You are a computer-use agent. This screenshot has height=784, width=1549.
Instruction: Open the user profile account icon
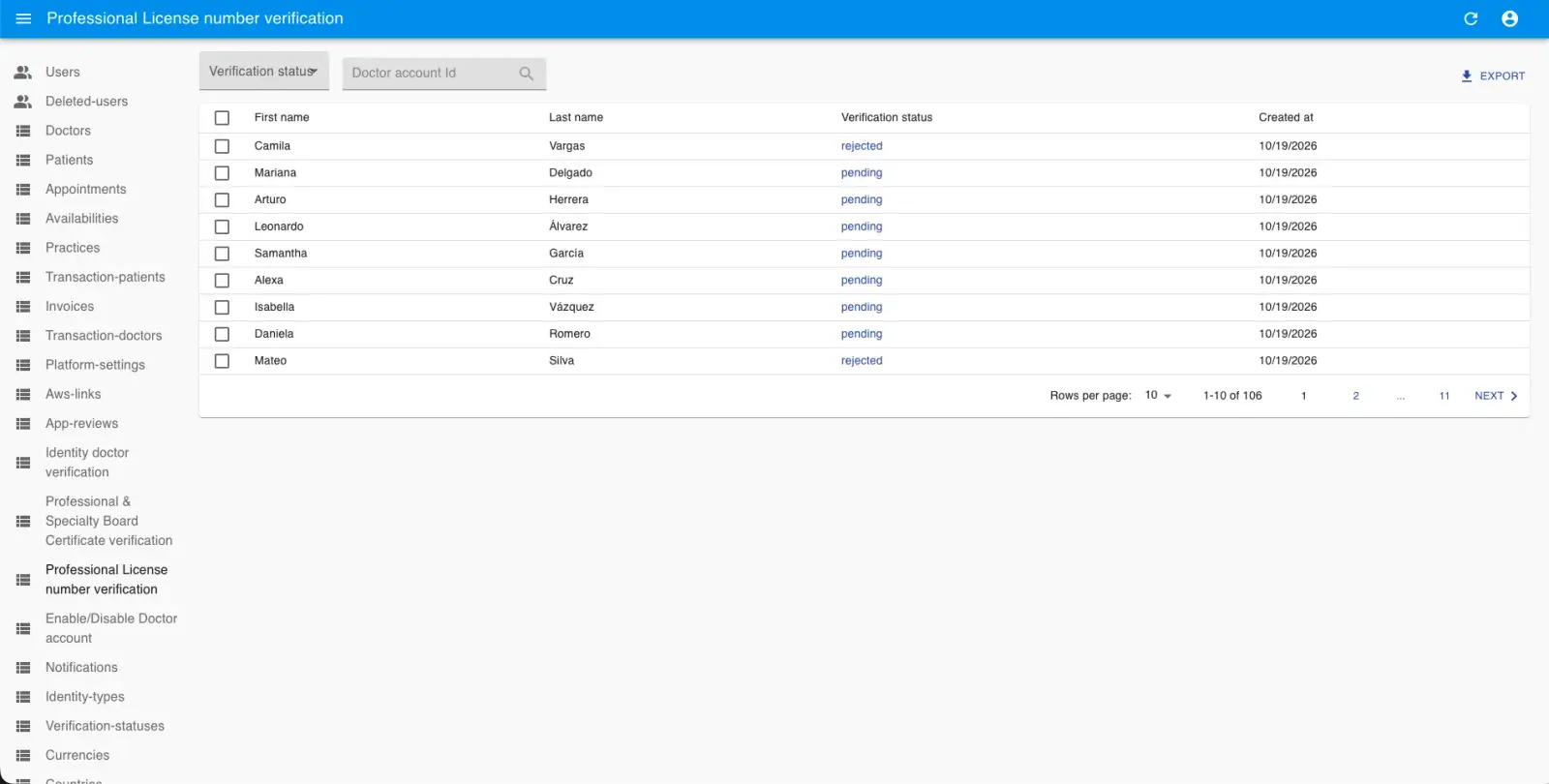pos(1509,18)
